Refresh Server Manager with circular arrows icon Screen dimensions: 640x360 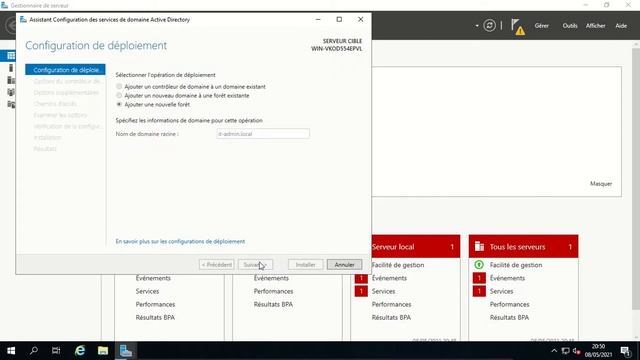pos(489,26)
